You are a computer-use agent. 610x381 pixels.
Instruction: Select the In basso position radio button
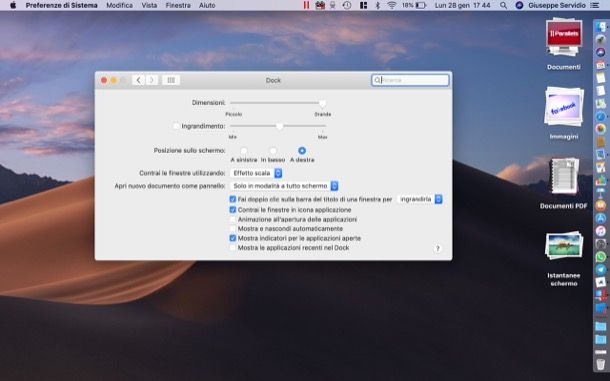273,150
